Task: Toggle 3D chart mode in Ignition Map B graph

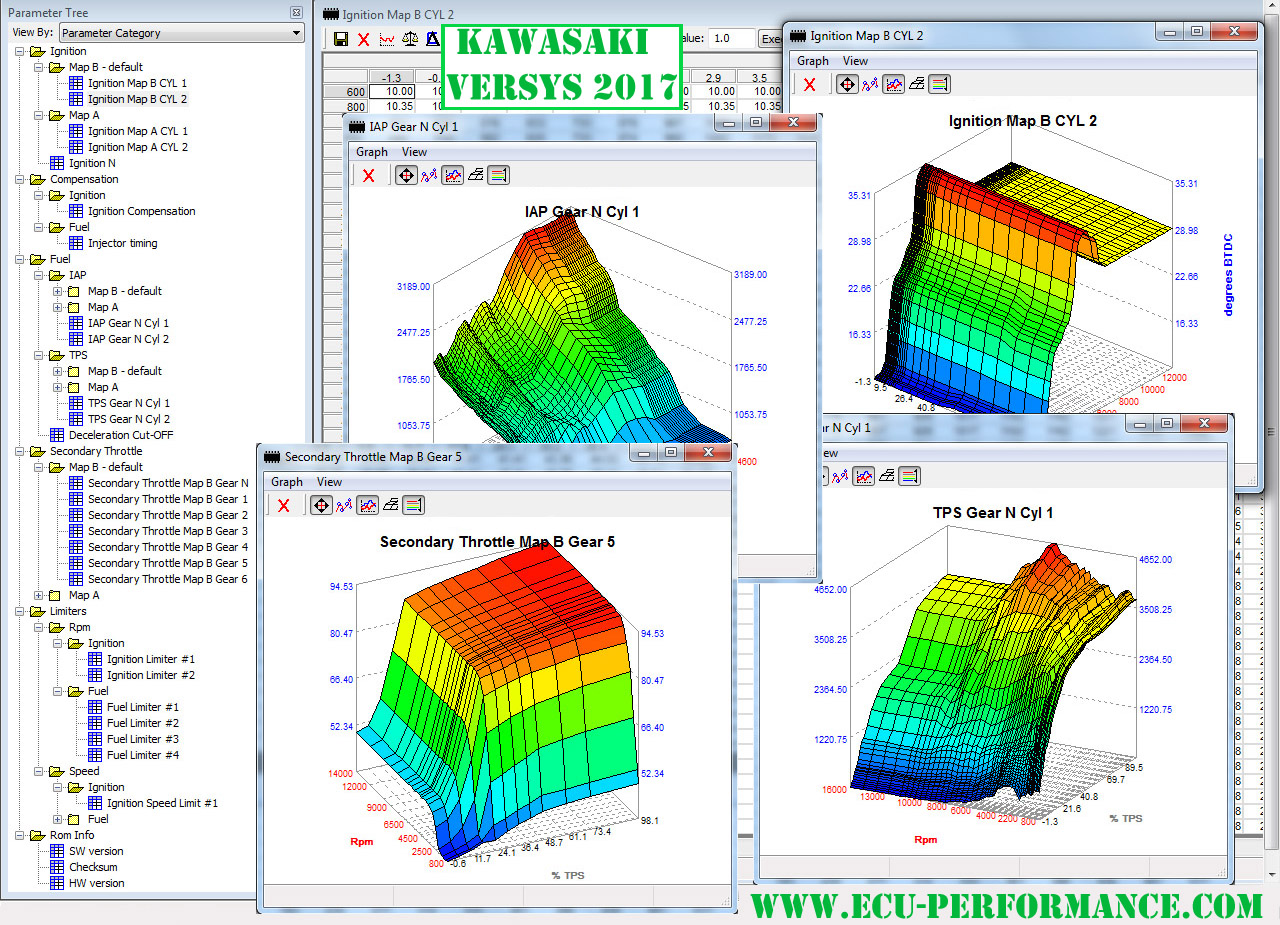Action: 893,84
